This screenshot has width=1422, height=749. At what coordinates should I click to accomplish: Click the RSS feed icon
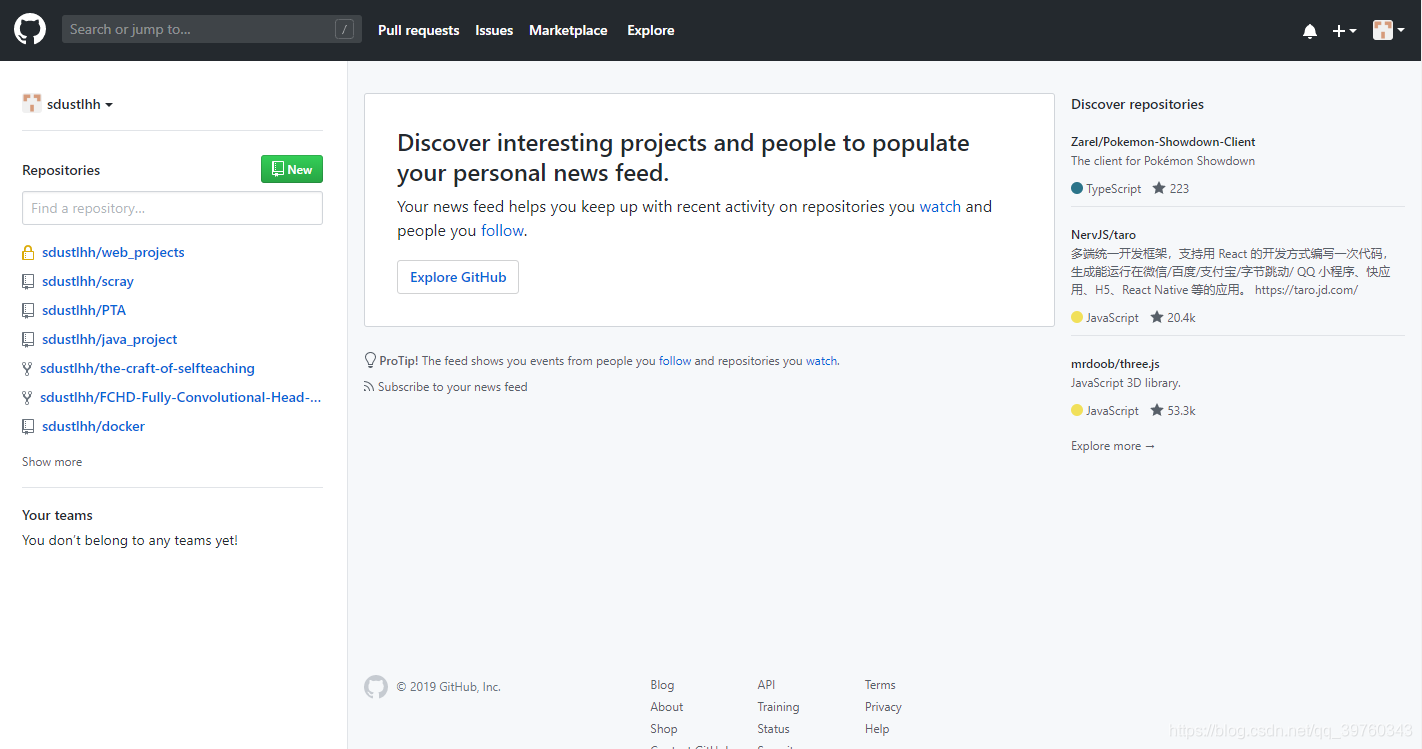tap(369, 387)
